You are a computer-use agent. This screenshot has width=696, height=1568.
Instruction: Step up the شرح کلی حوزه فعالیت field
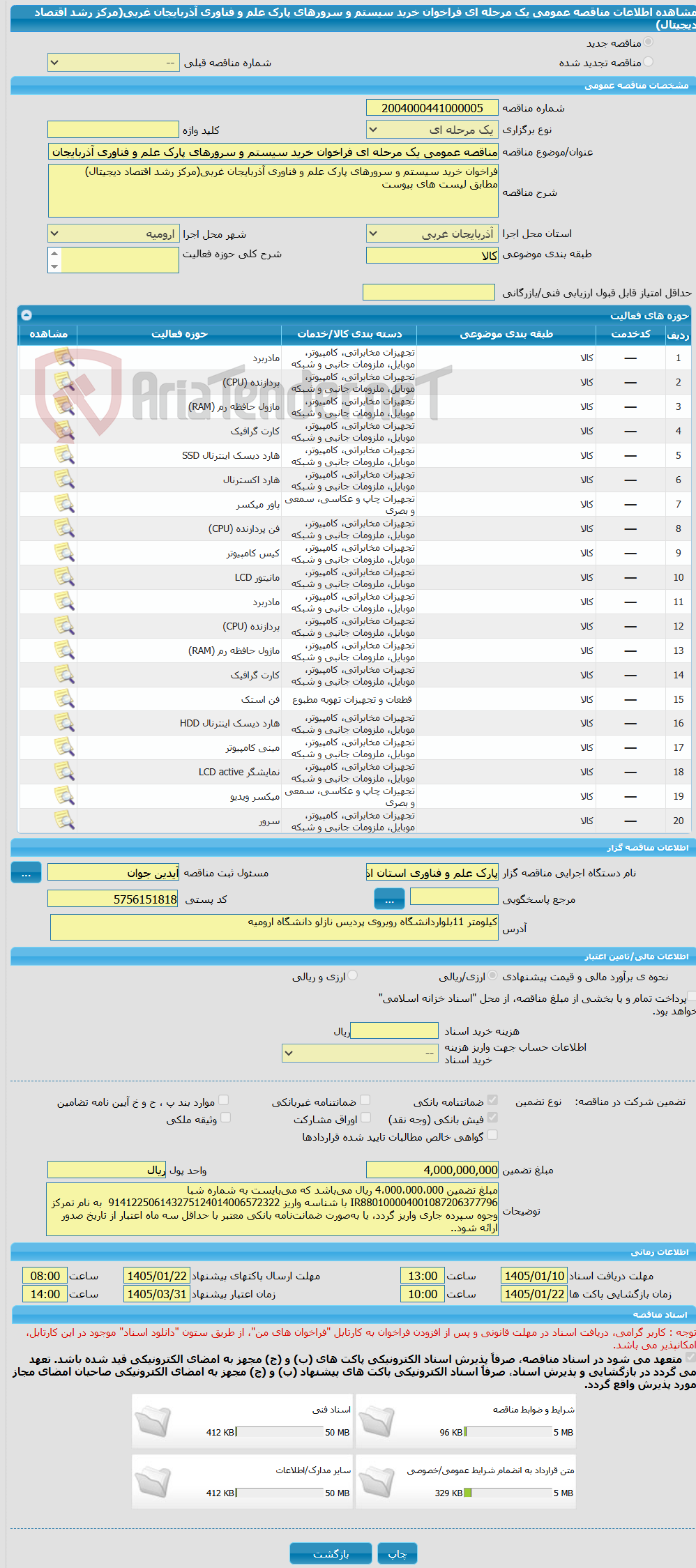coord(54,254)
